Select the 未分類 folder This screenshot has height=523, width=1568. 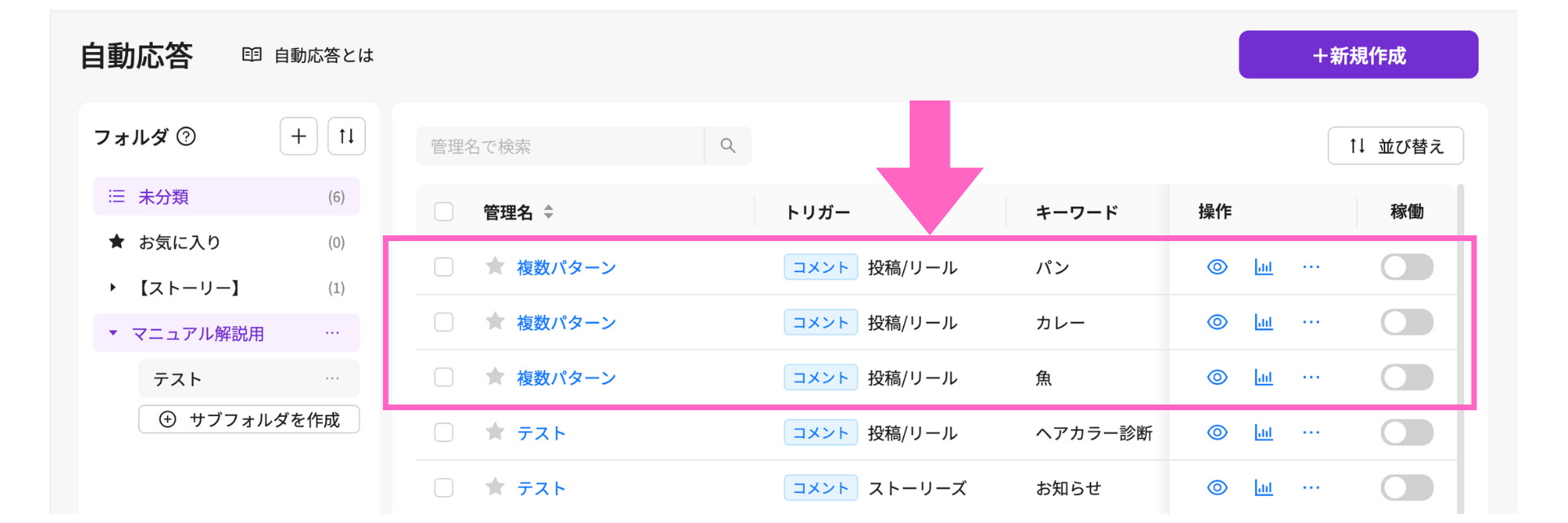(226, 196)
